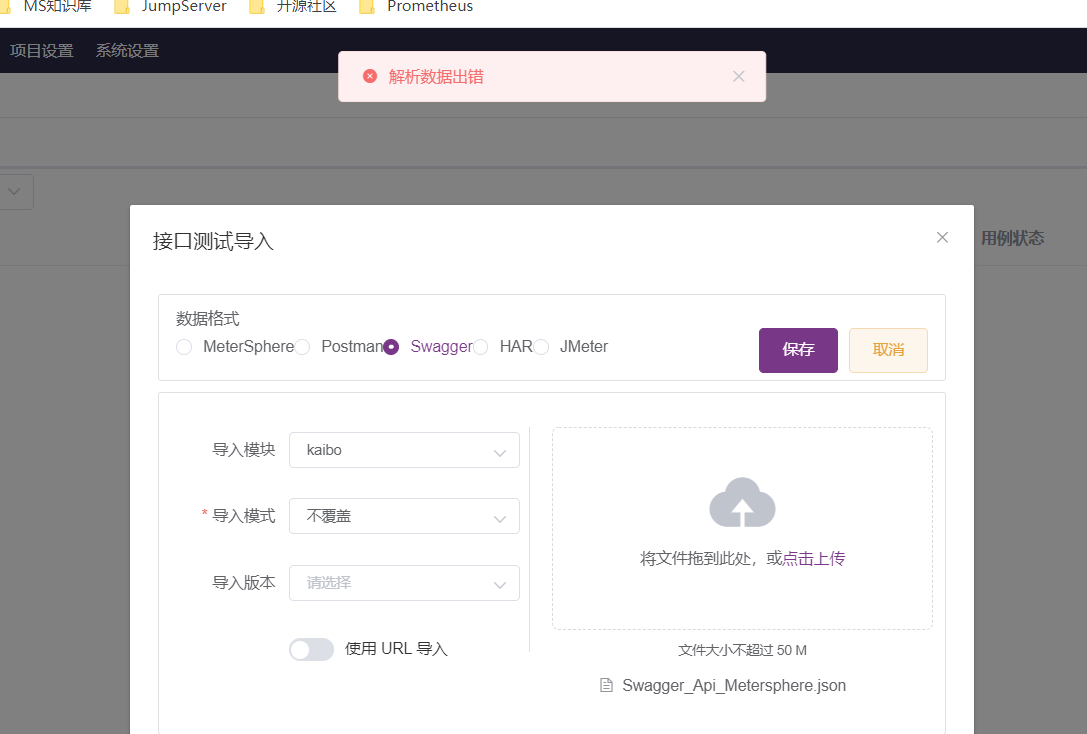Click the 文件大小不超过 50 M hint
Viewport: 1087px width, 734px height.
point(742,650)
